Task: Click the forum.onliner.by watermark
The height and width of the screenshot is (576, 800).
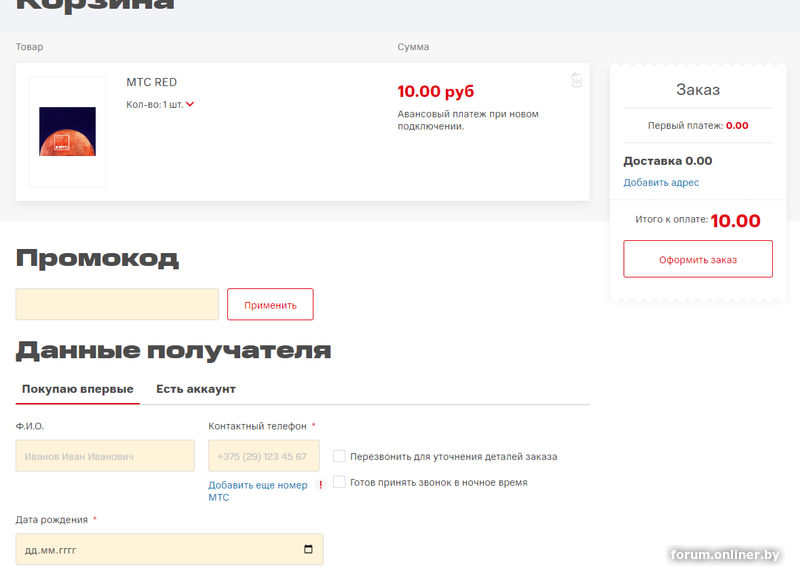Action: [725, 555]
